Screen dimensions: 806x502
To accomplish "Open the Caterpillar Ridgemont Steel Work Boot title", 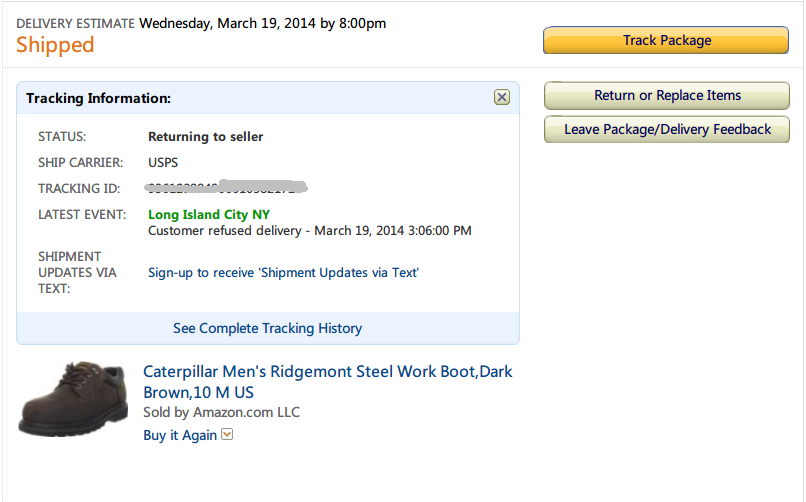I will (x=327, y=382).
